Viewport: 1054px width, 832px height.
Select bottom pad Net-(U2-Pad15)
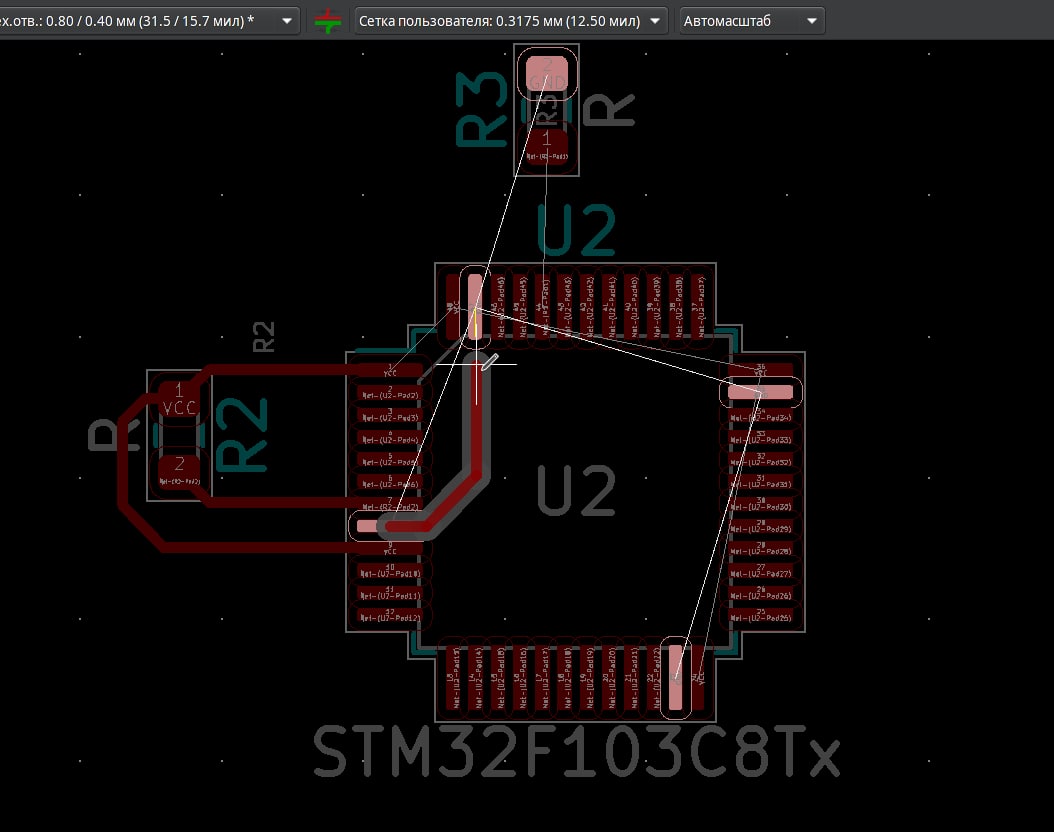coord(498,678)
